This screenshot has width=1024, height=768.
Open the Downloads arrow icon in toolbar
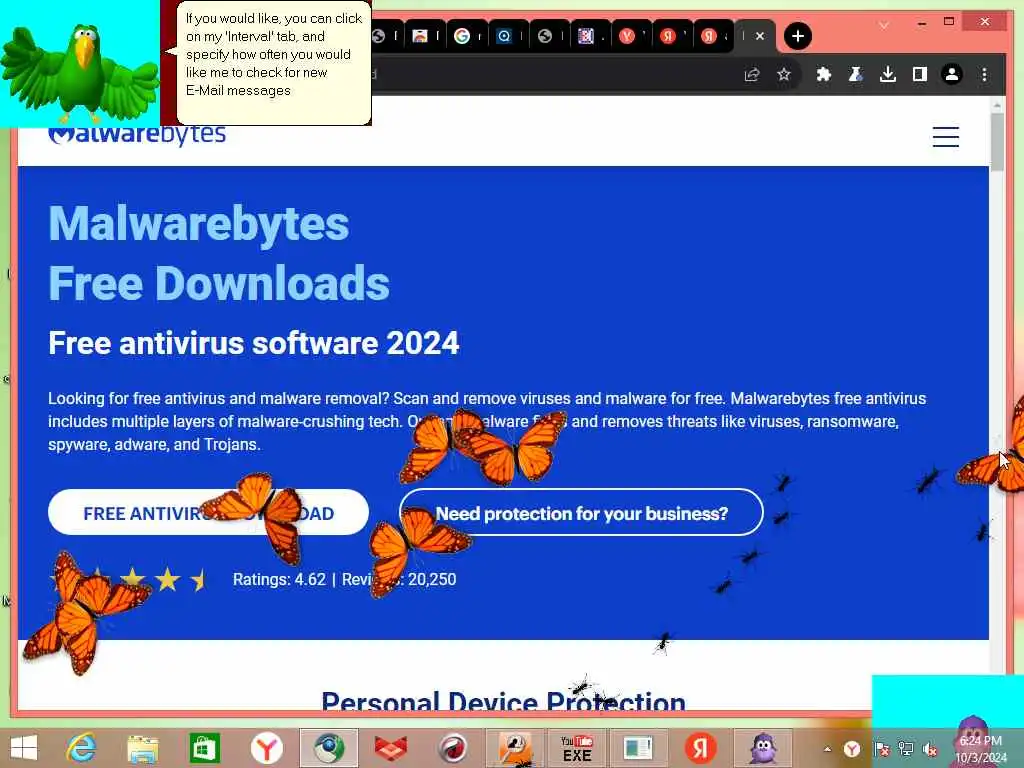click(888, 74)
